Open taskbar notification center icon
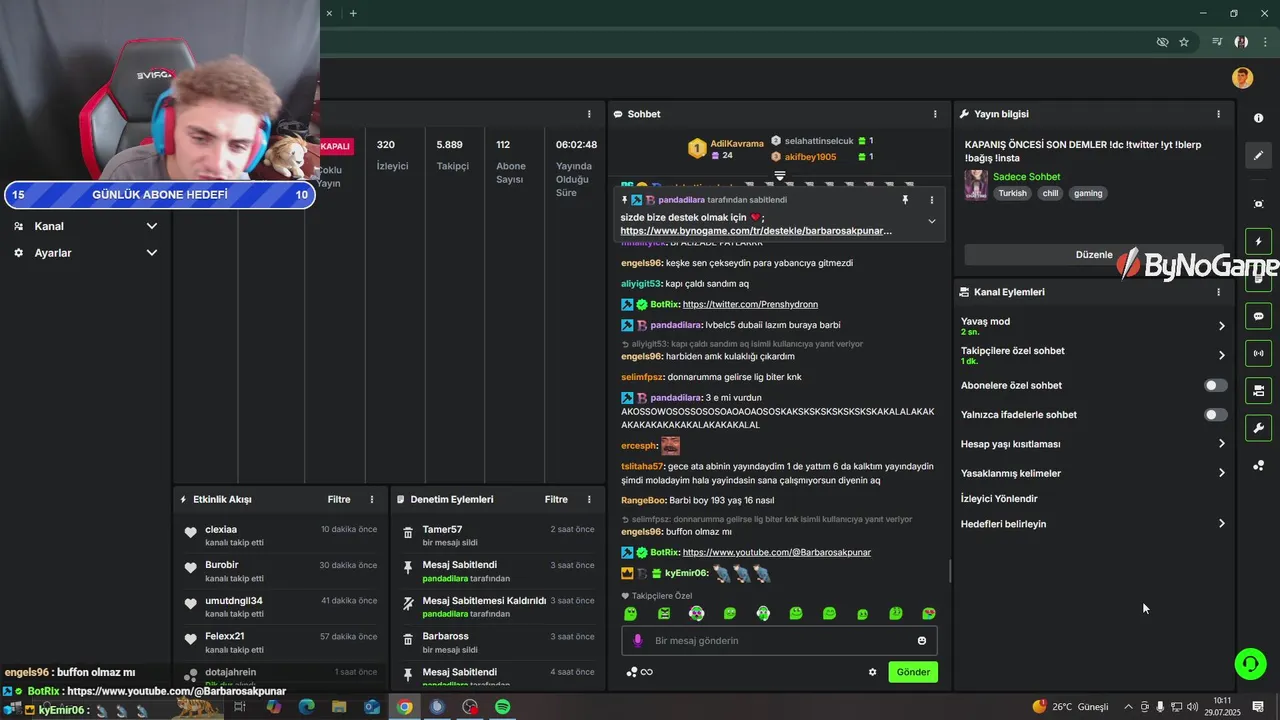Viewport: 1280px width, 720px height. [x=1258, y=707]
